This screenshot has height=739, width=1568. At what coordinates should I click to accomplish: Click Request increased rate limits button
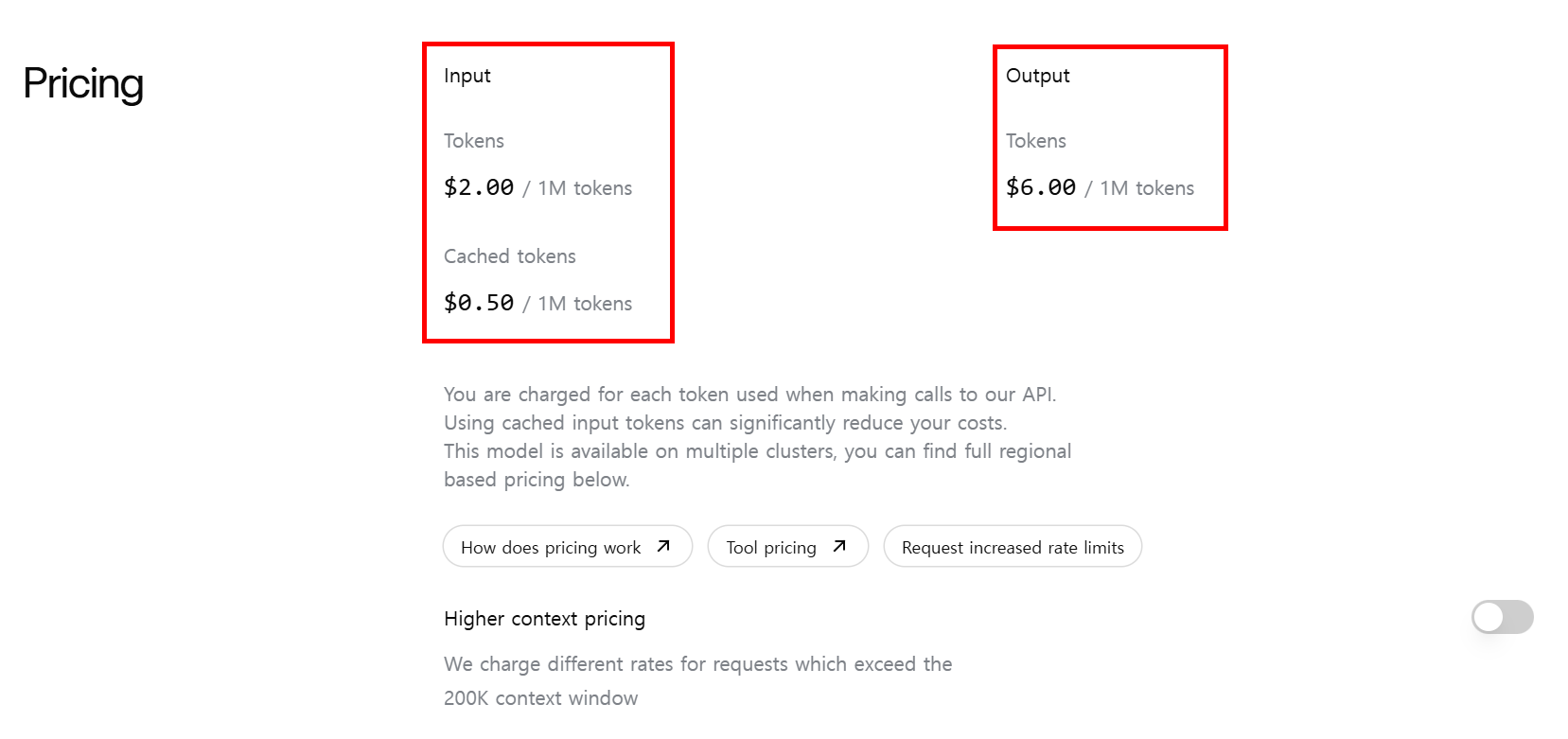(1013, 546)
